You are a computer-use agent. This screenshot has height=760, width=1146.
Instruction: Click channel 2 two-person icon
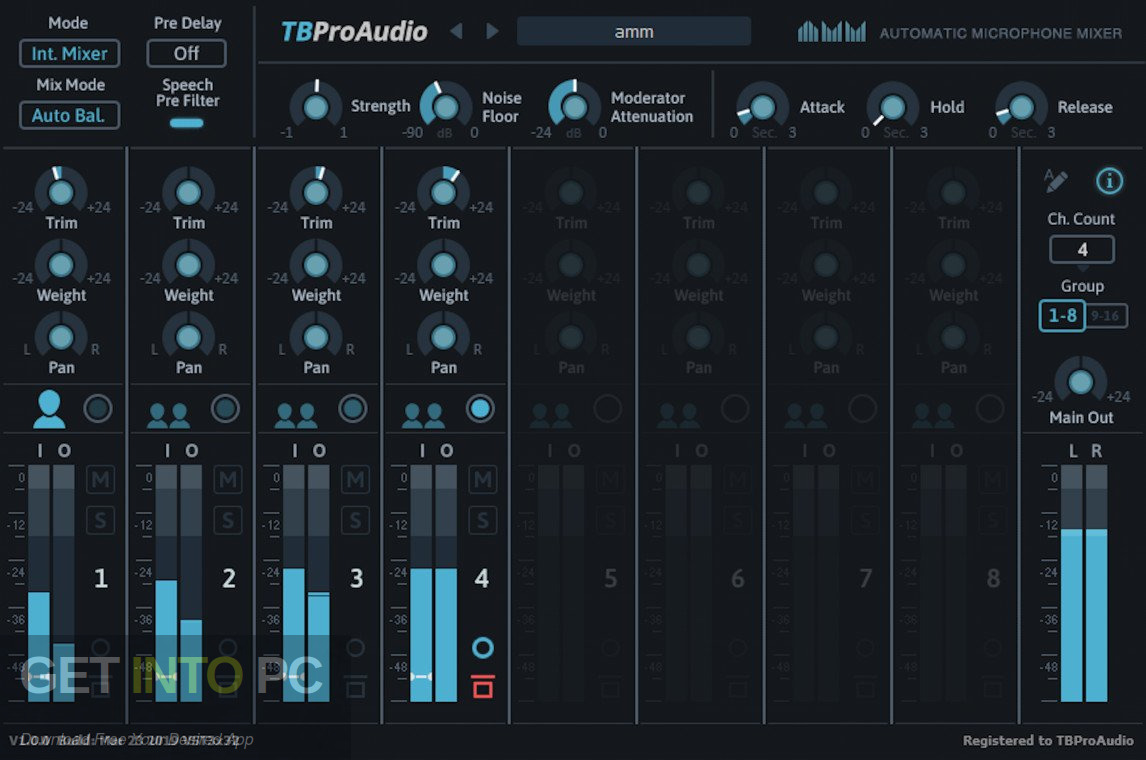pyautogui.click(x=169, y=414)
